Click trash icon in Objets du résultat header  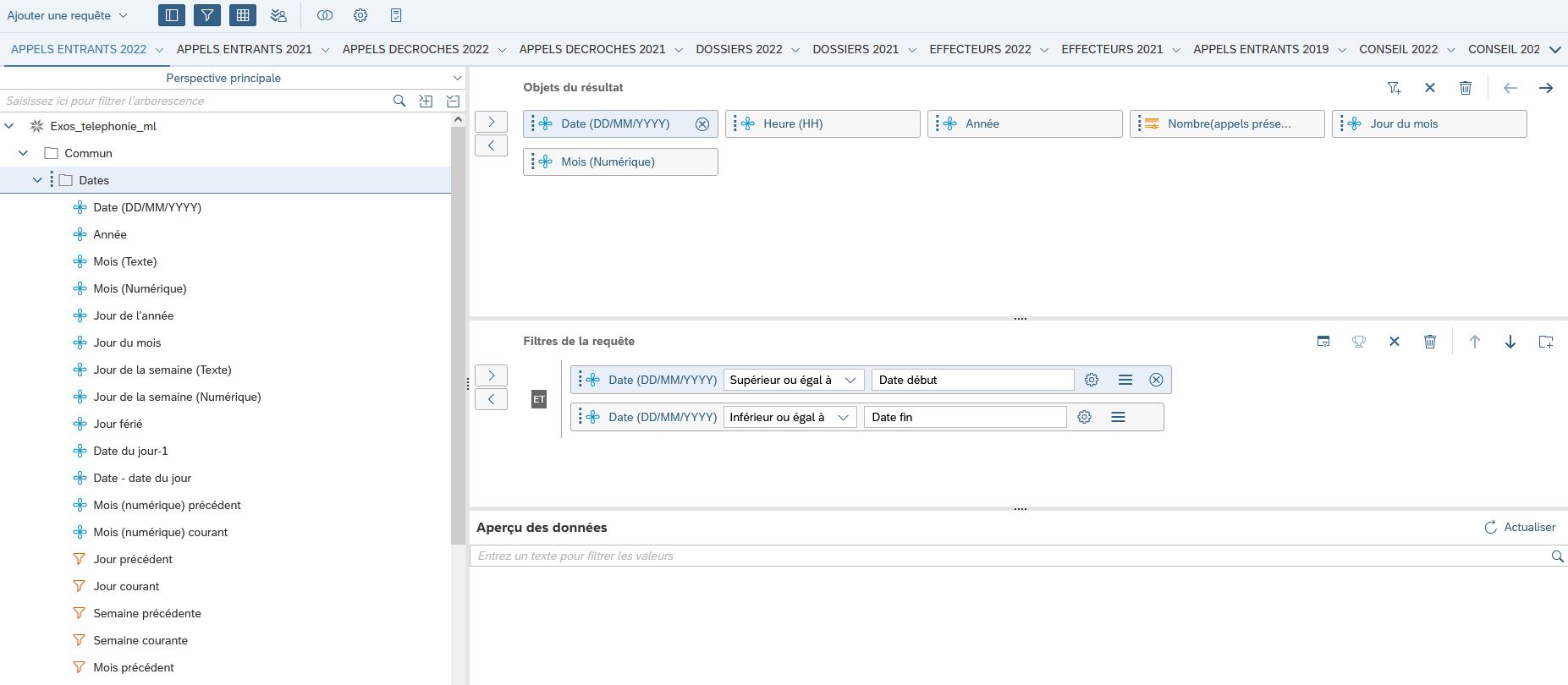(1466, 88)
